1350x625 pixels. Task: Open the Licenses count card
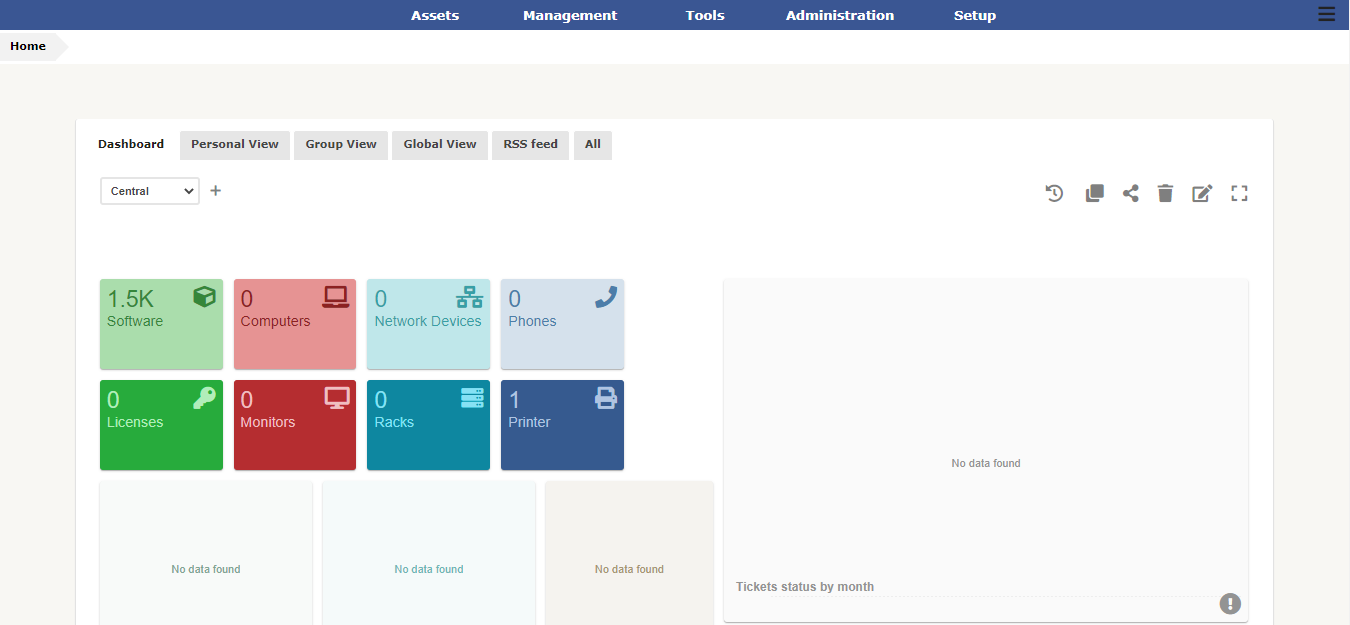tap(161, 425)
